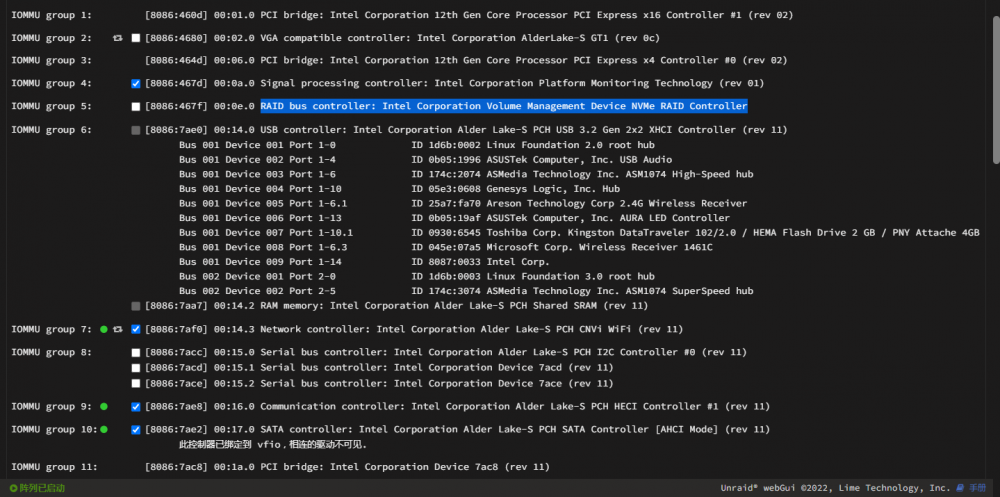The width and height of the screenshot is (1000, 497).
Task: Click the green status dot for IOMMU group 7
Action: [x=104, y=329]
